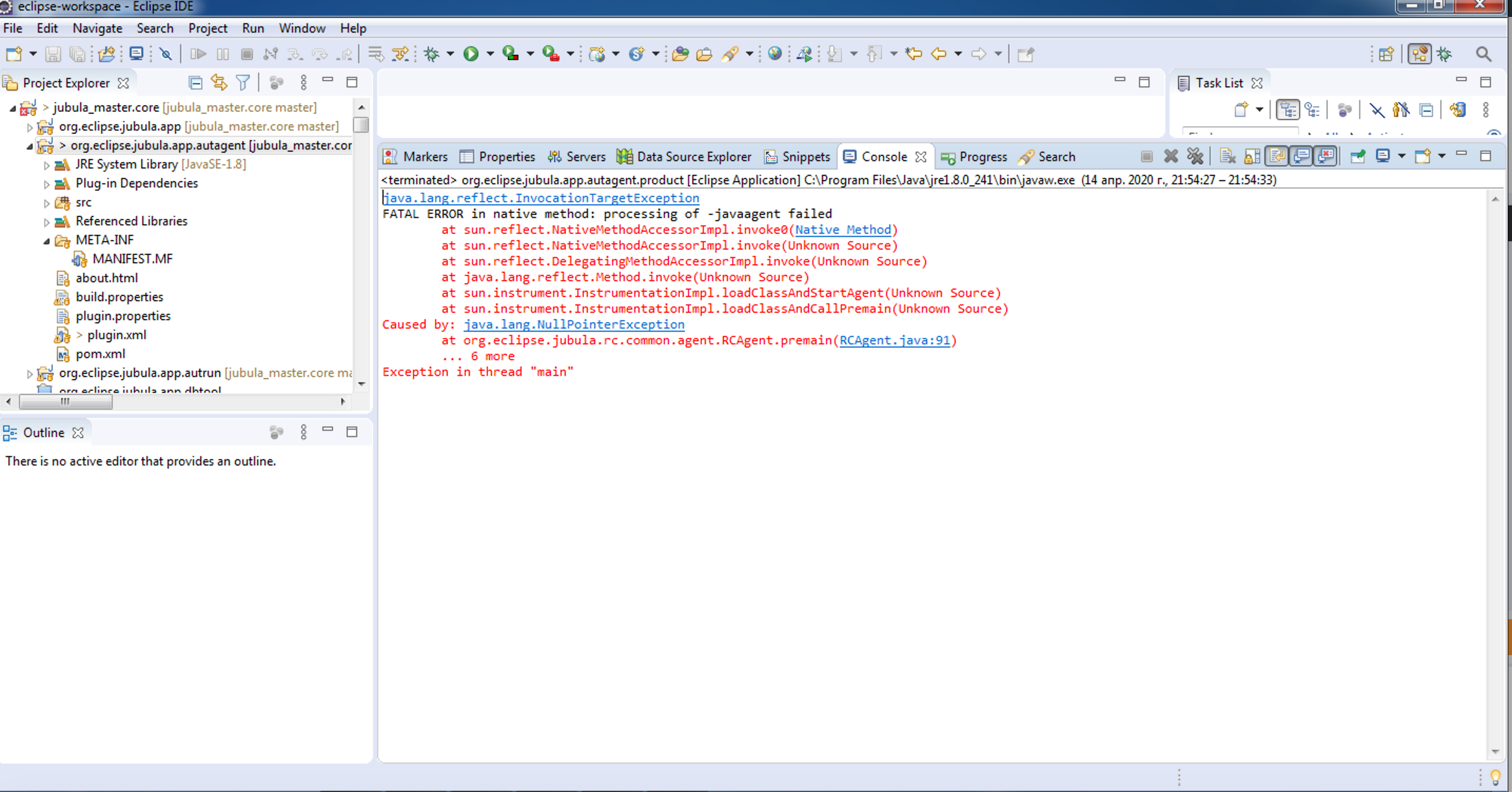Expand the org.eclipse.jubula.app project node

tap(30, 127)
